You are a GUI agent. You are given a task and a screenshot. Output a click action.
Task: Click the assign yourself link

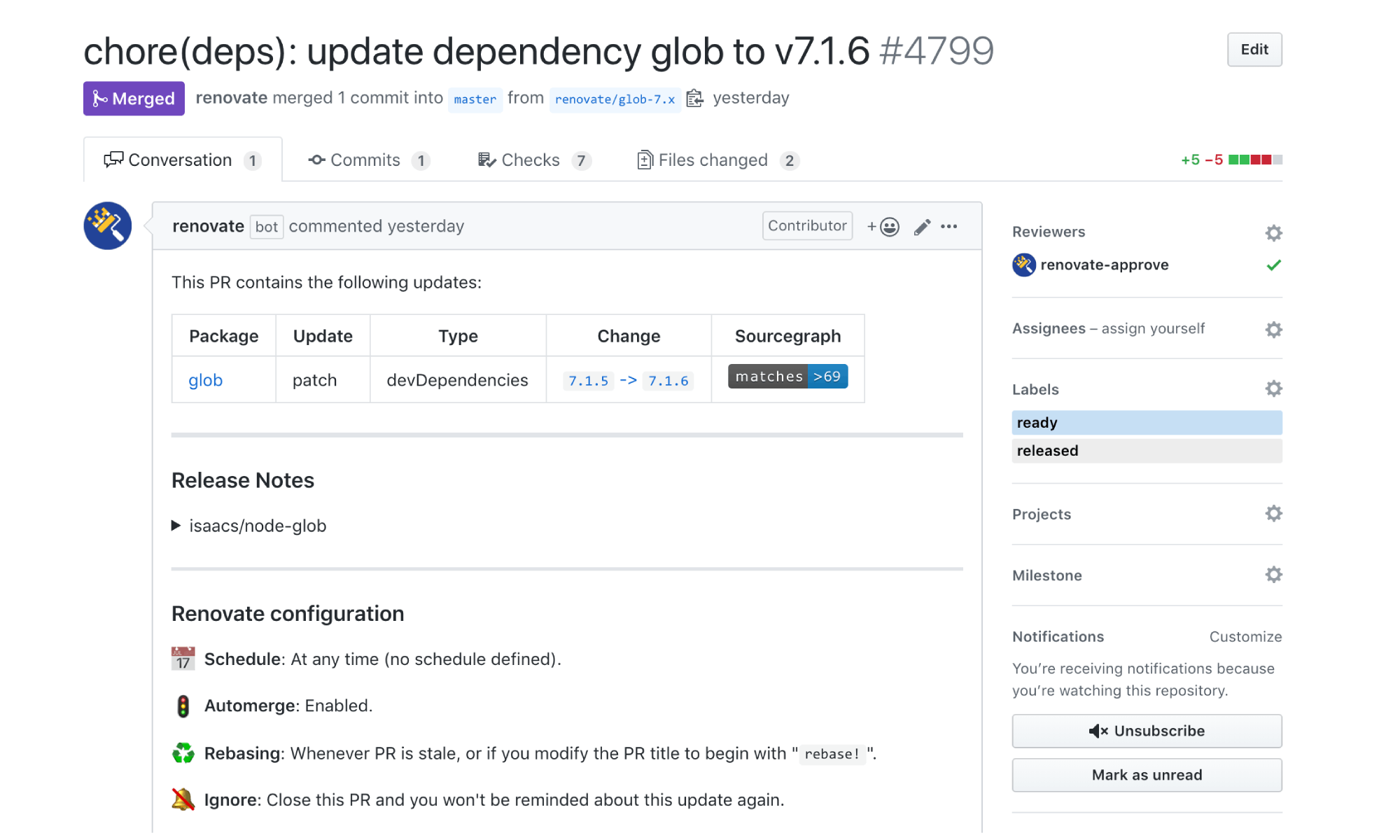pos(1153,328)
